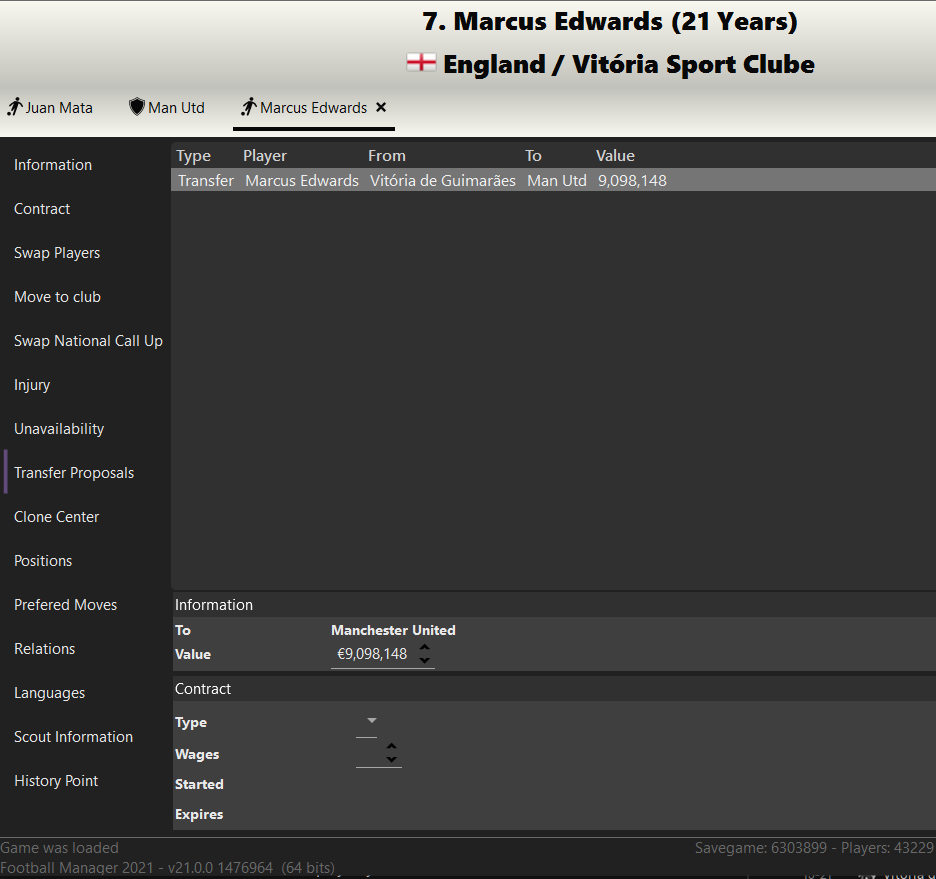
Task: Sort proposals by the From column
Action: 387,156
